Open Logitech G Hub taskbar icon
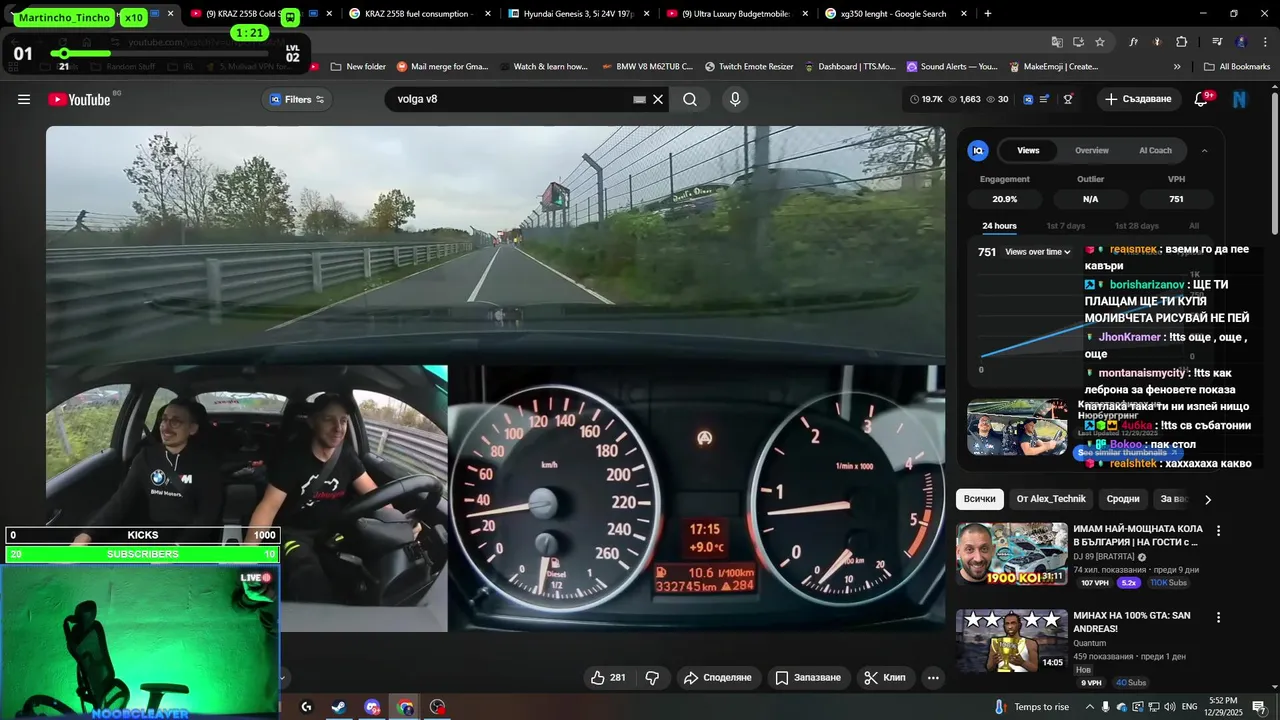 pyautogui.click(x=306, y=707)
